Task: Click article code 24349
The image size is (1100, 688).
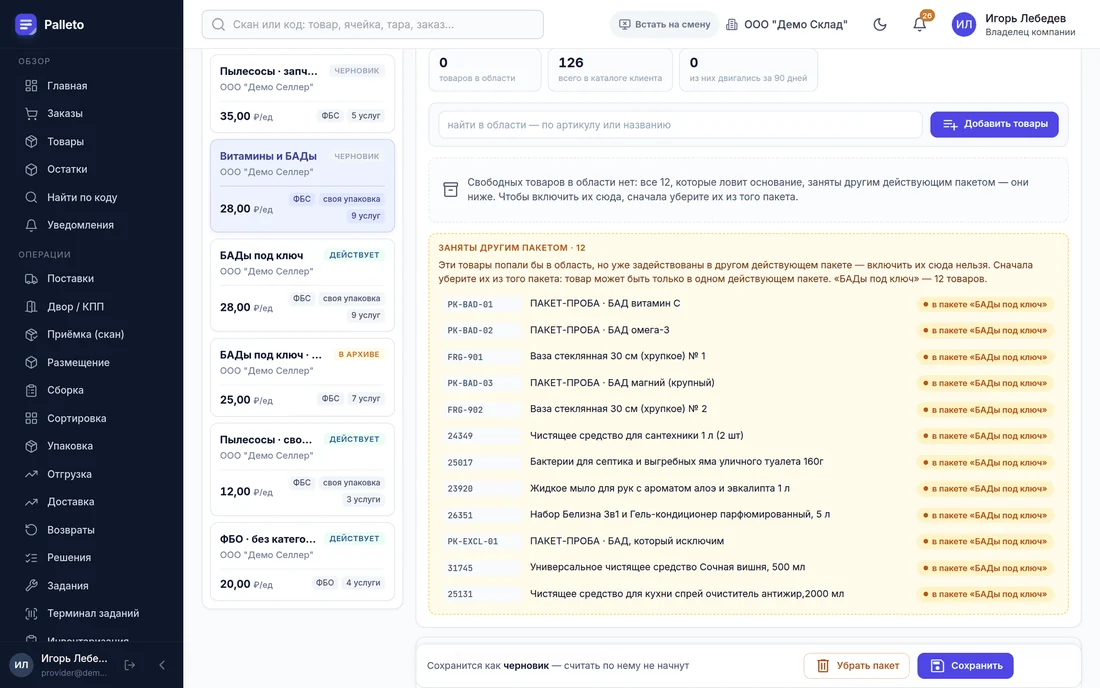Action: pos(460,436)
